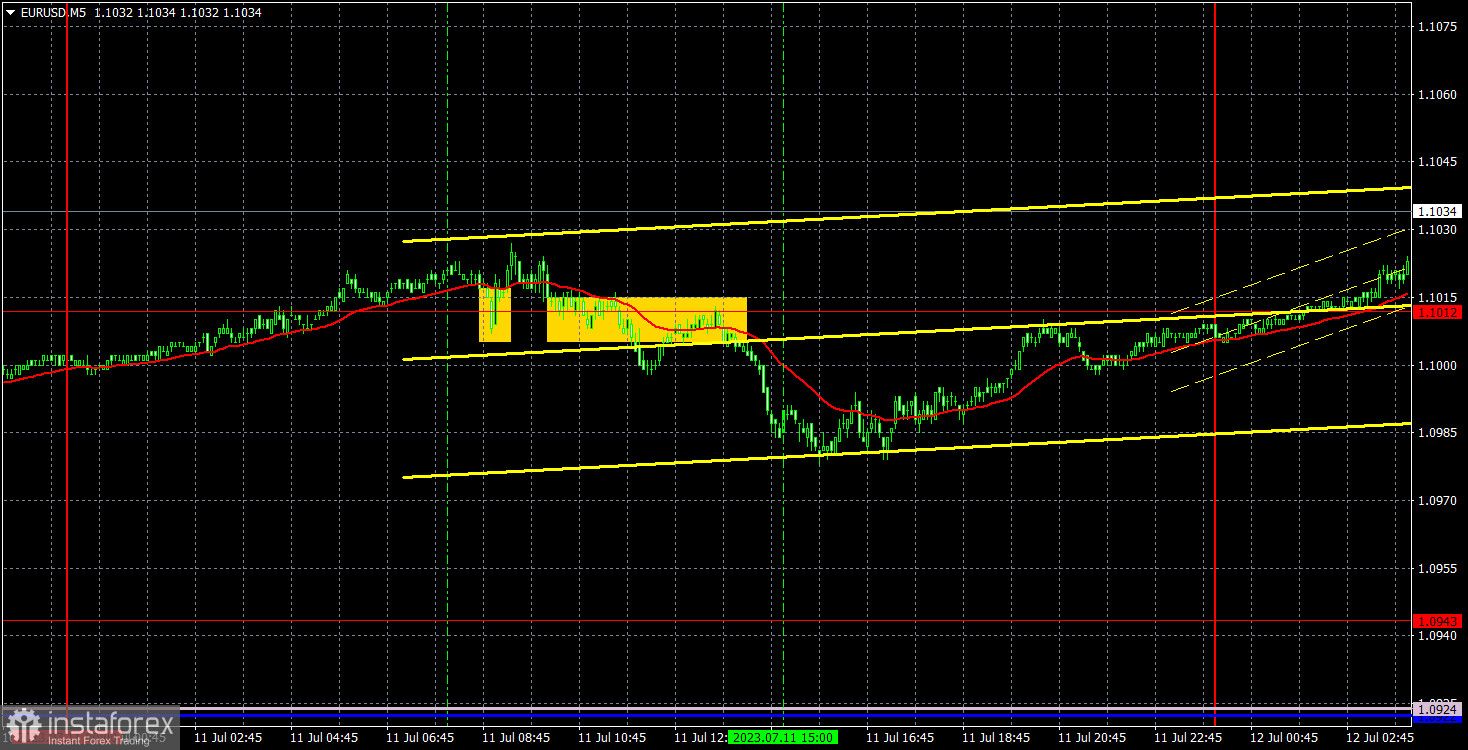
Task: Click the 1.1060 price scale value
Action: (x=1437, y=95)
